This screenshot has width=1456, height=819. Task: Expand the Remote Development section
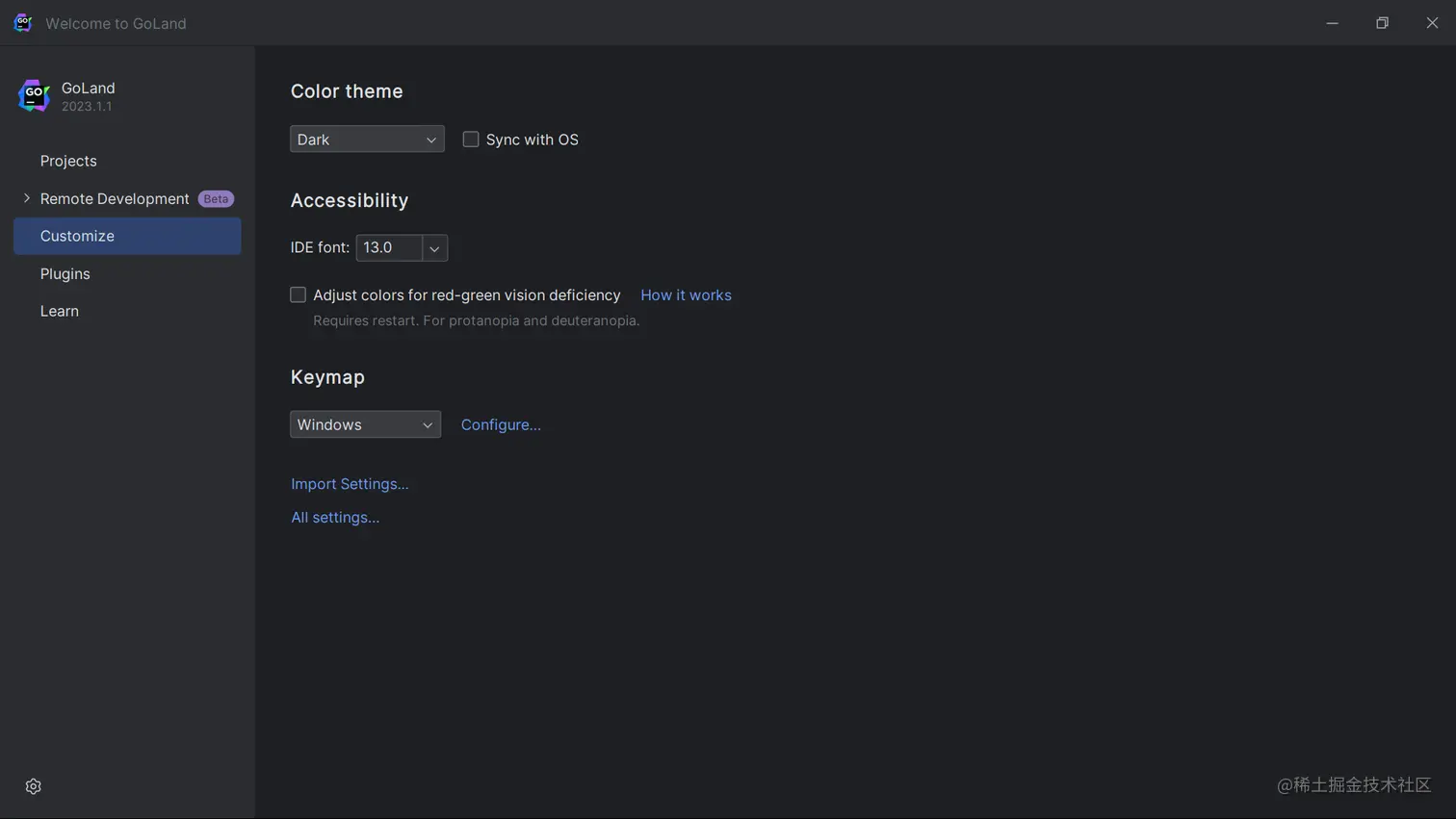pyautogui.click(x=27, y=198)
